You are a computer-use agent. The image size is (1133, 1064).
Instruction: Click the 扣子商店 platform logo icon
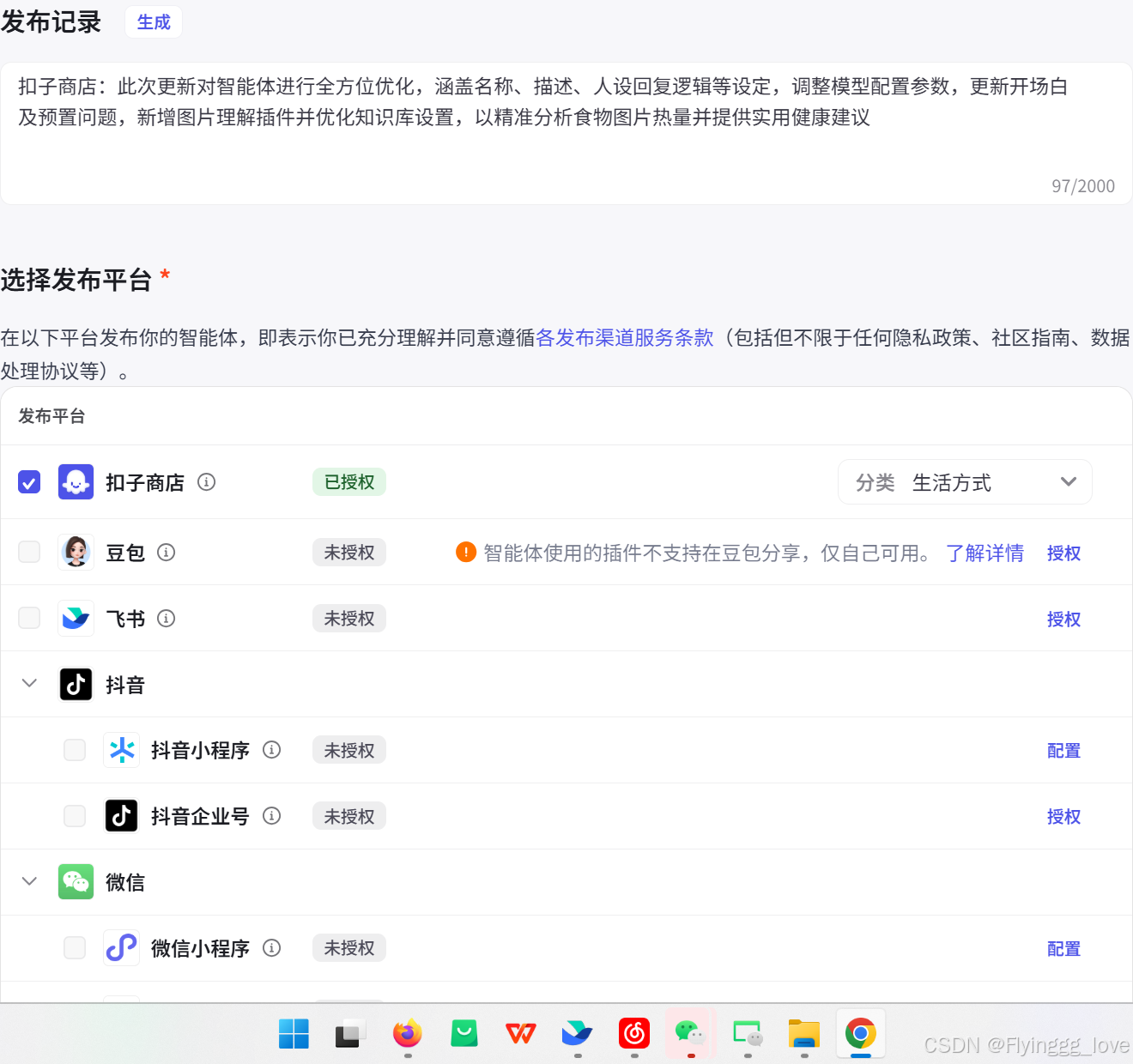point(76,482)
